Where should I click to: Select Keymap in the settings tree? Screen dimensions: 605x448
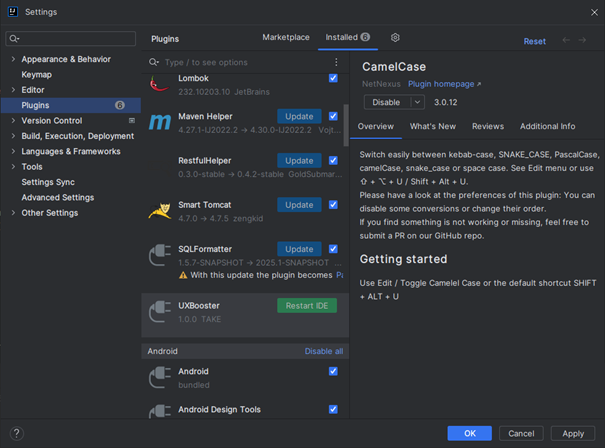click(37, 74)
